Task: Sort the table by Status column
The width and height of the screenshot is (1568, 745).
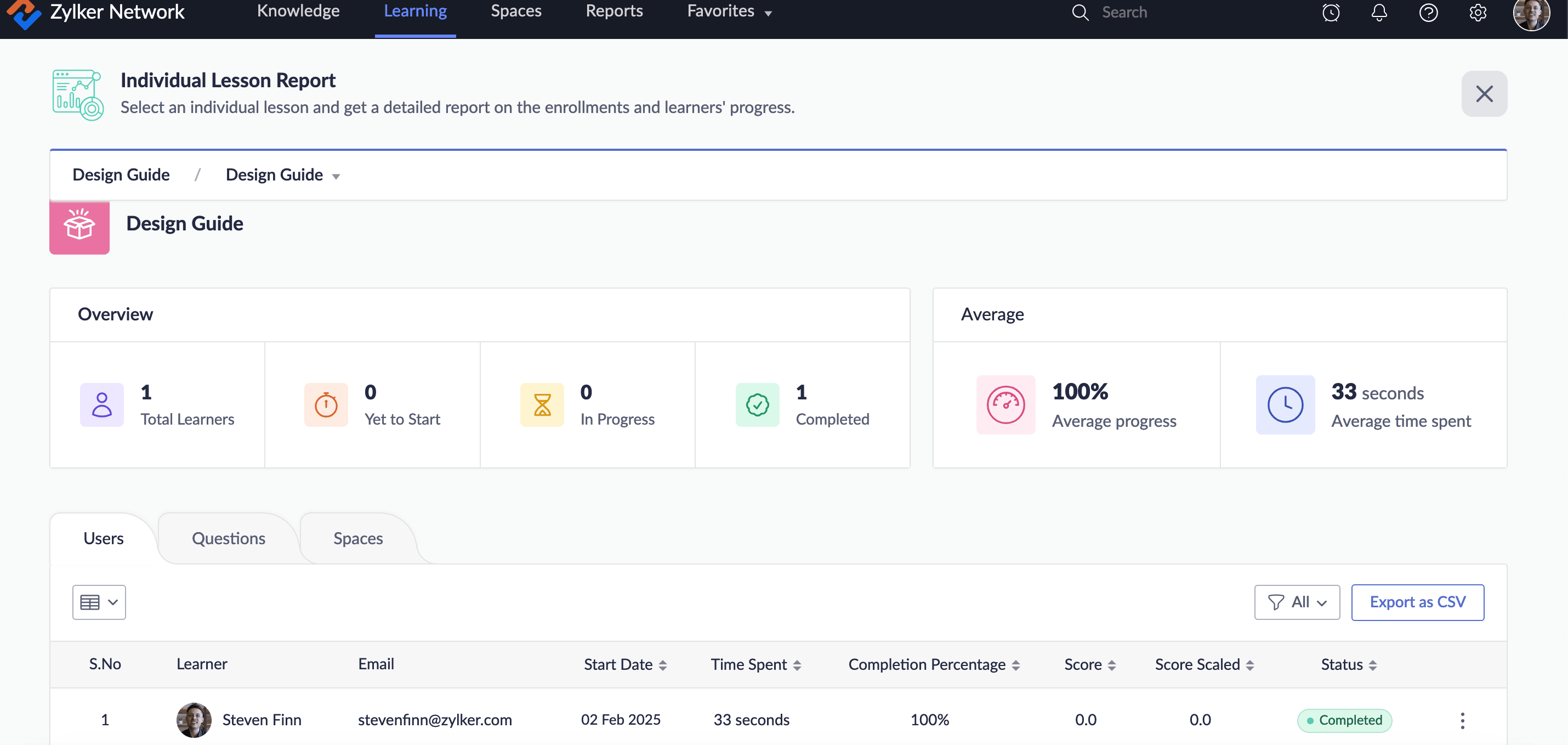Action: click(1372, 664)
